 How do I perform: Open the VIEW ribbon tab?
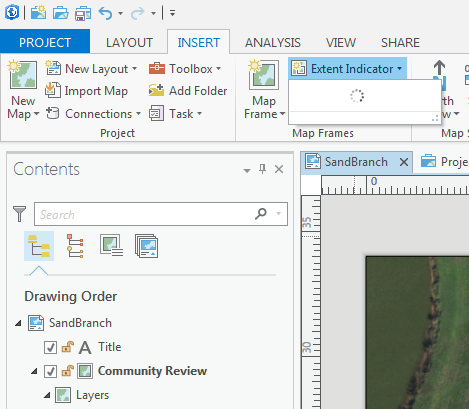click(x=341, y=43)
